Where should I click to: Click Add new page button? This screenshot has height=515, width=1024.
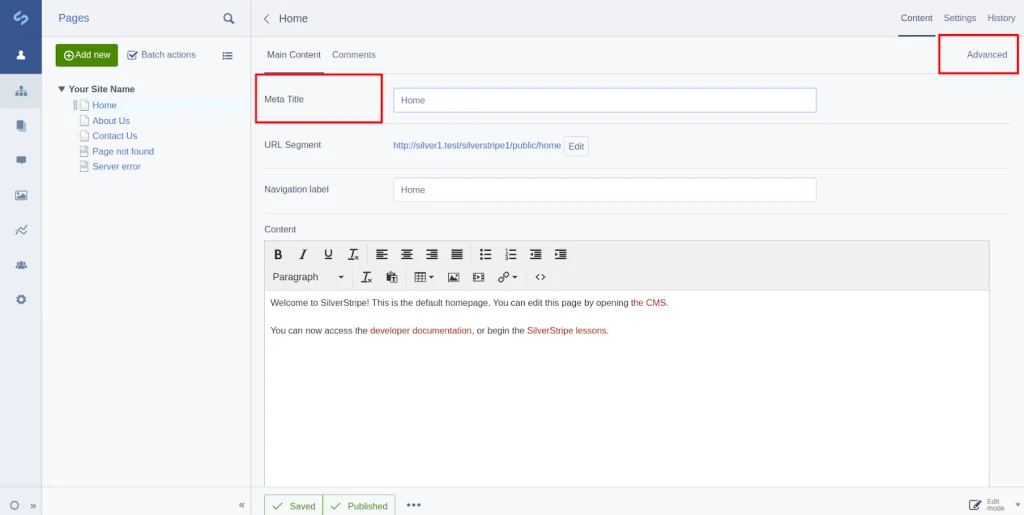coord(87,55)
